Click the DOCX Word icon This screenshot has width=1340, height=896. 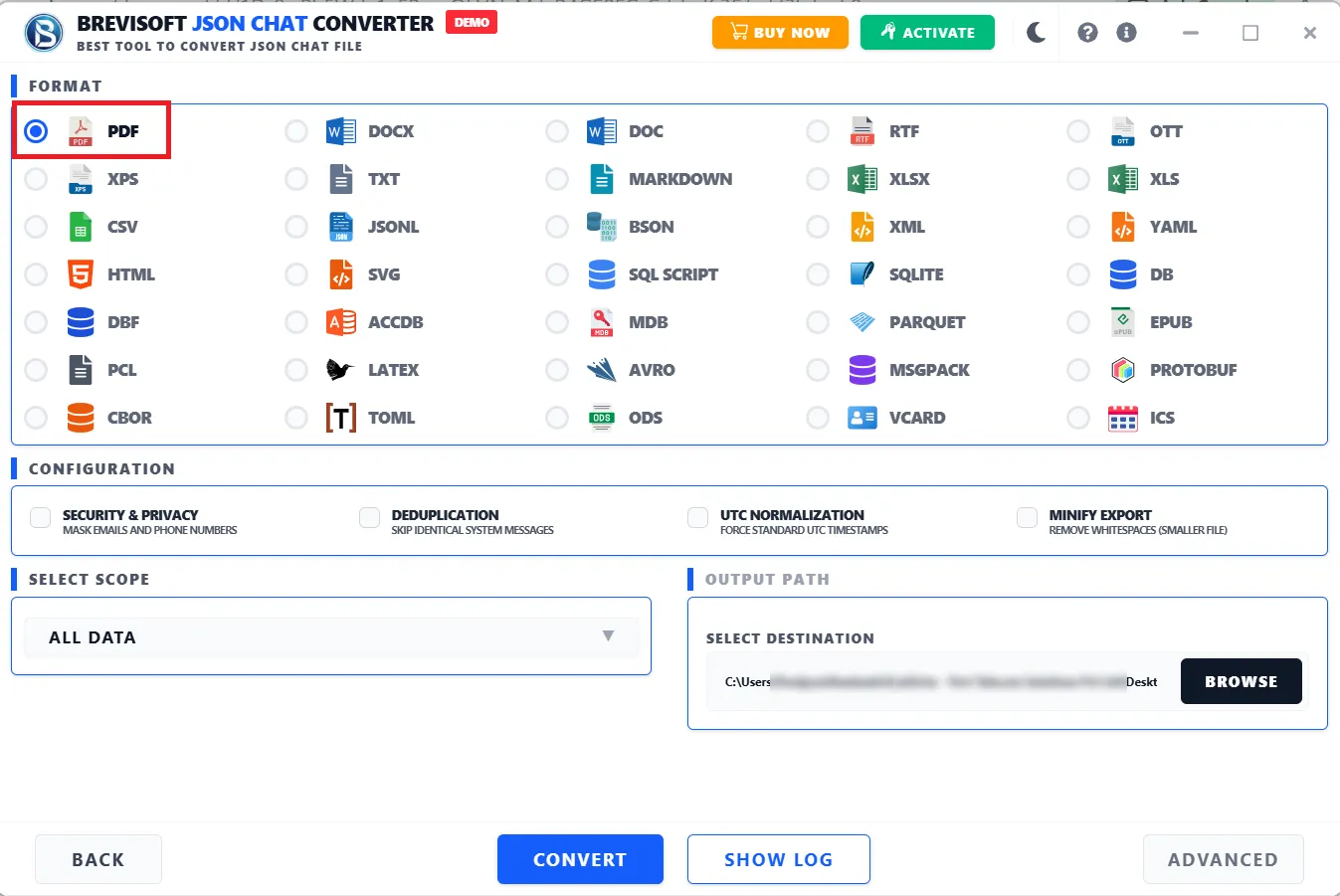click(x=341, y=131)
